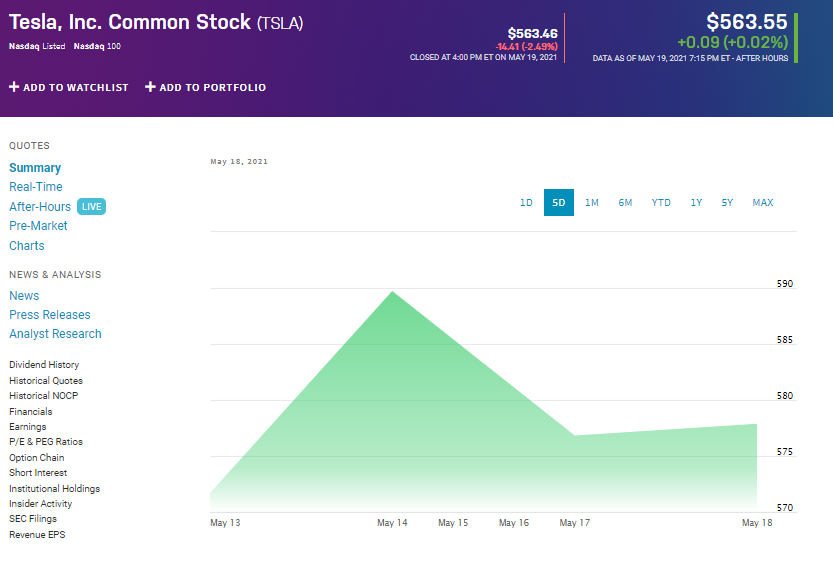Image resolution: width=833 pixels, height=576 pixels.
Task: Open the Real-Time quotes link
Action: 36,187
